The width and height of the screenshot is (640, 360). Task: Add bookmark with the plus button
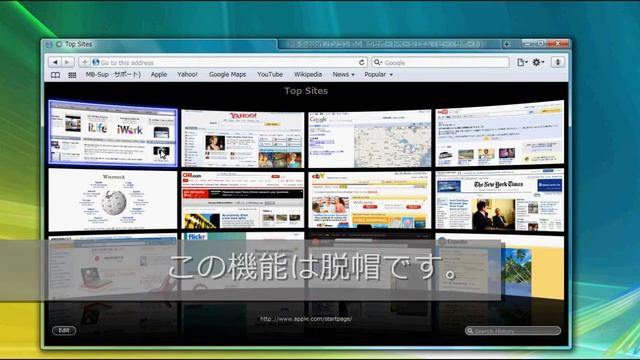[84, 62]
